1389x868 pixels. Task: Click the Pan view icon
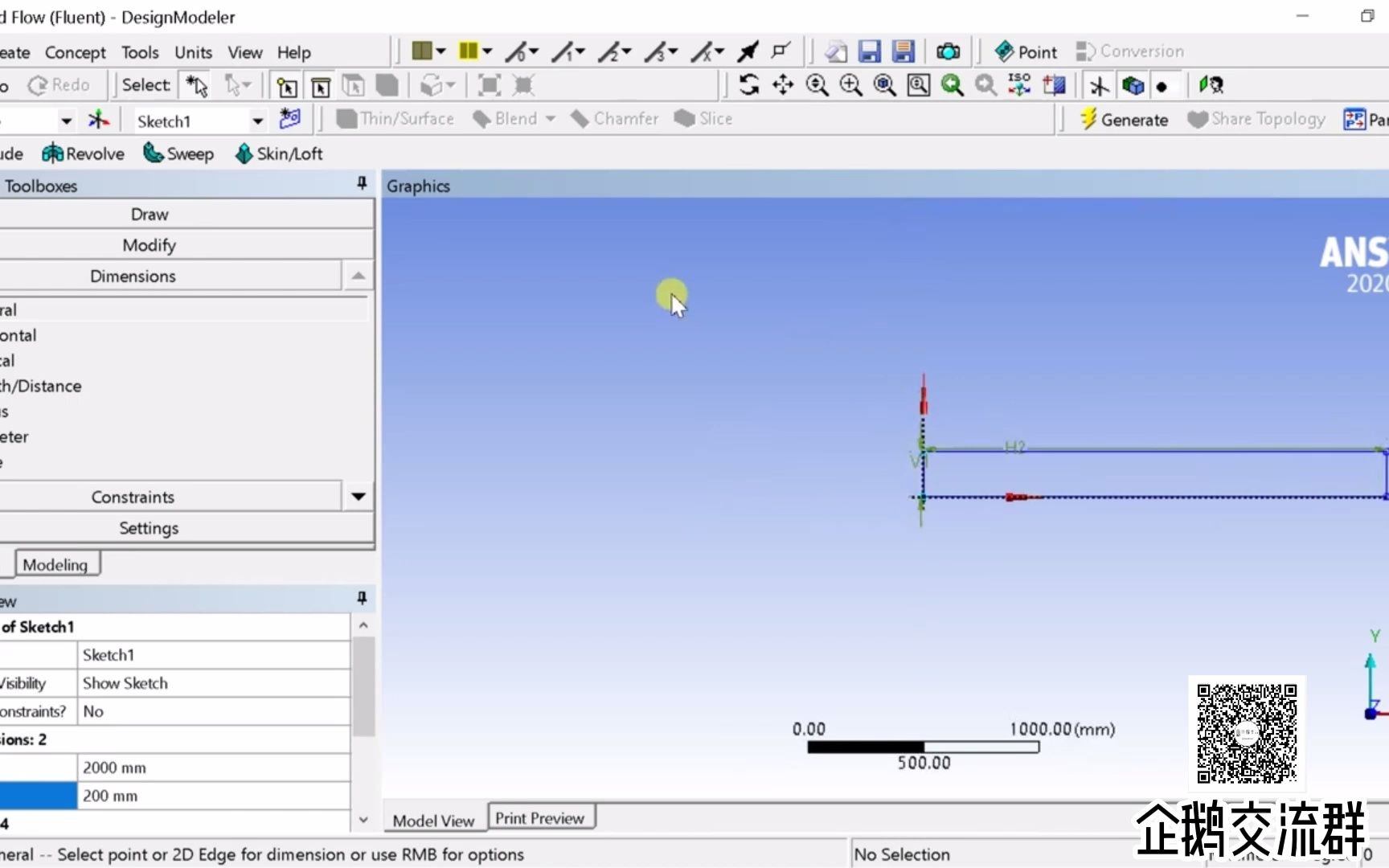783,85
